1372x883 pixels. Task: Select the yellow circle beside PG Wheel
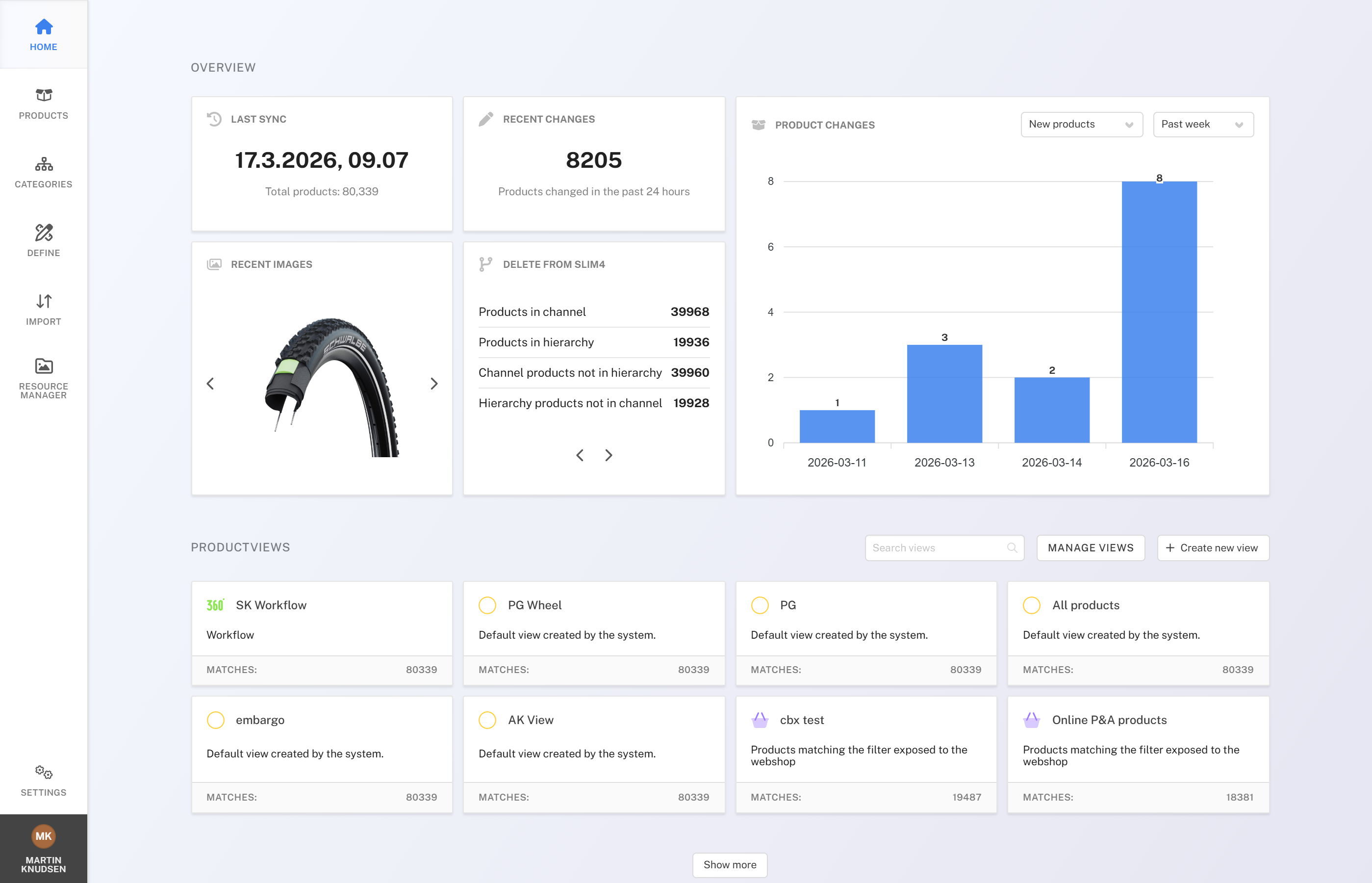[487, 605]
